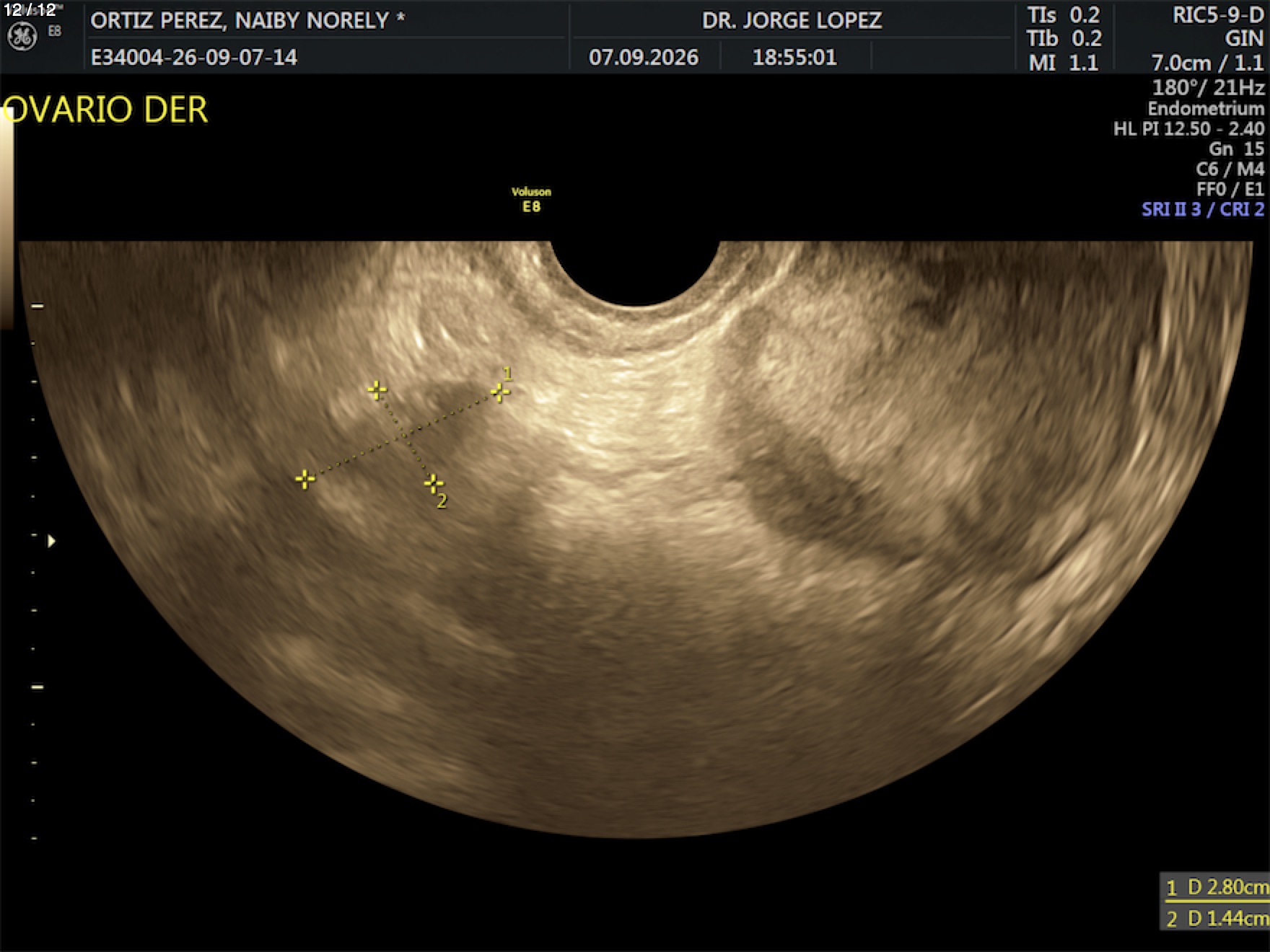This screenshot has width=1270, height=952.
Task: Click the top-left caliper cross marker
Action: point(377,390)
